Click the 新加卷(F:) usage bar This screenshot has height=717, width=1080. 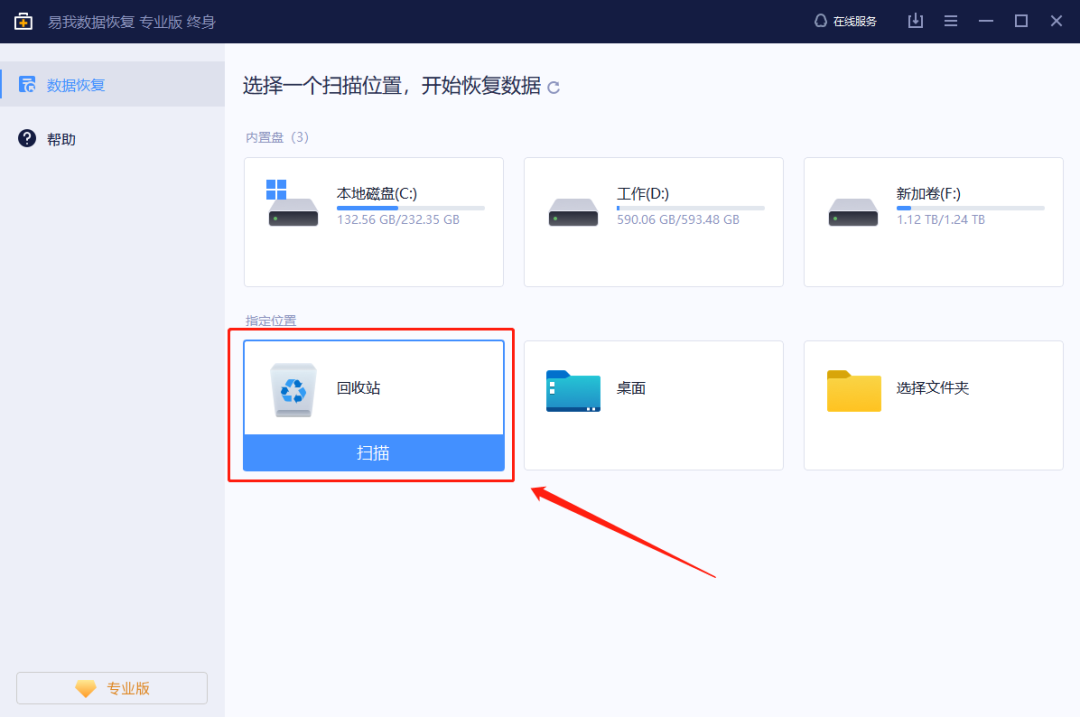(x=970, y=207)
